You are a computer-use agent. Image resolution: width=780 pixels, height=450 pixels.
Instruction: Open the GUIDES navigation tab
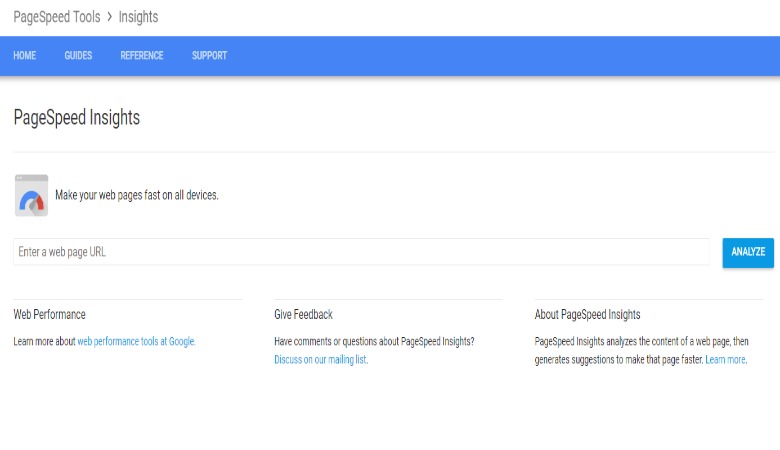click(78, 56)
